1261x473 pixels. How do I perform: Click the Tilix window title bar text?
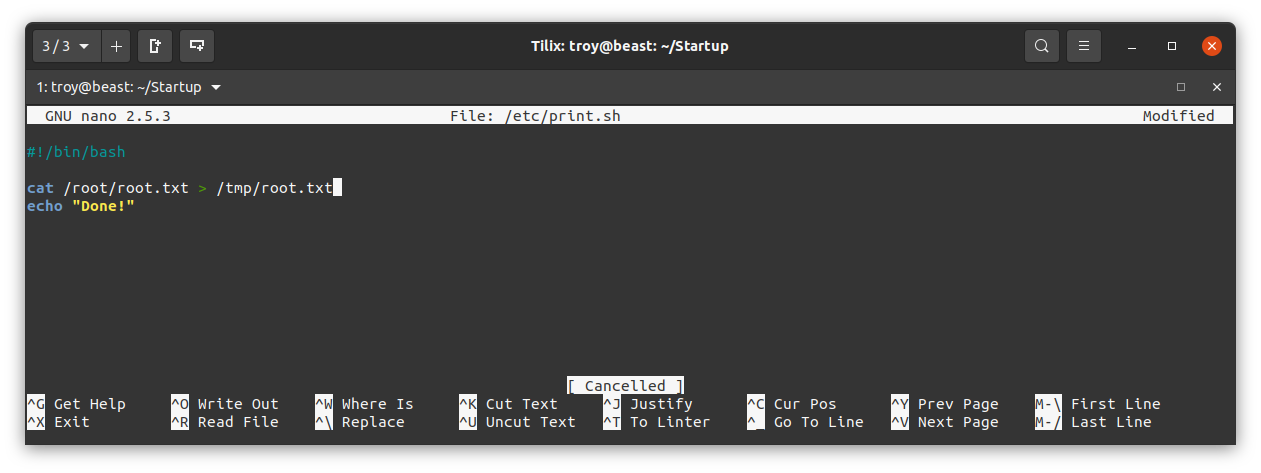pyautogui.click(x=630, y=46)
